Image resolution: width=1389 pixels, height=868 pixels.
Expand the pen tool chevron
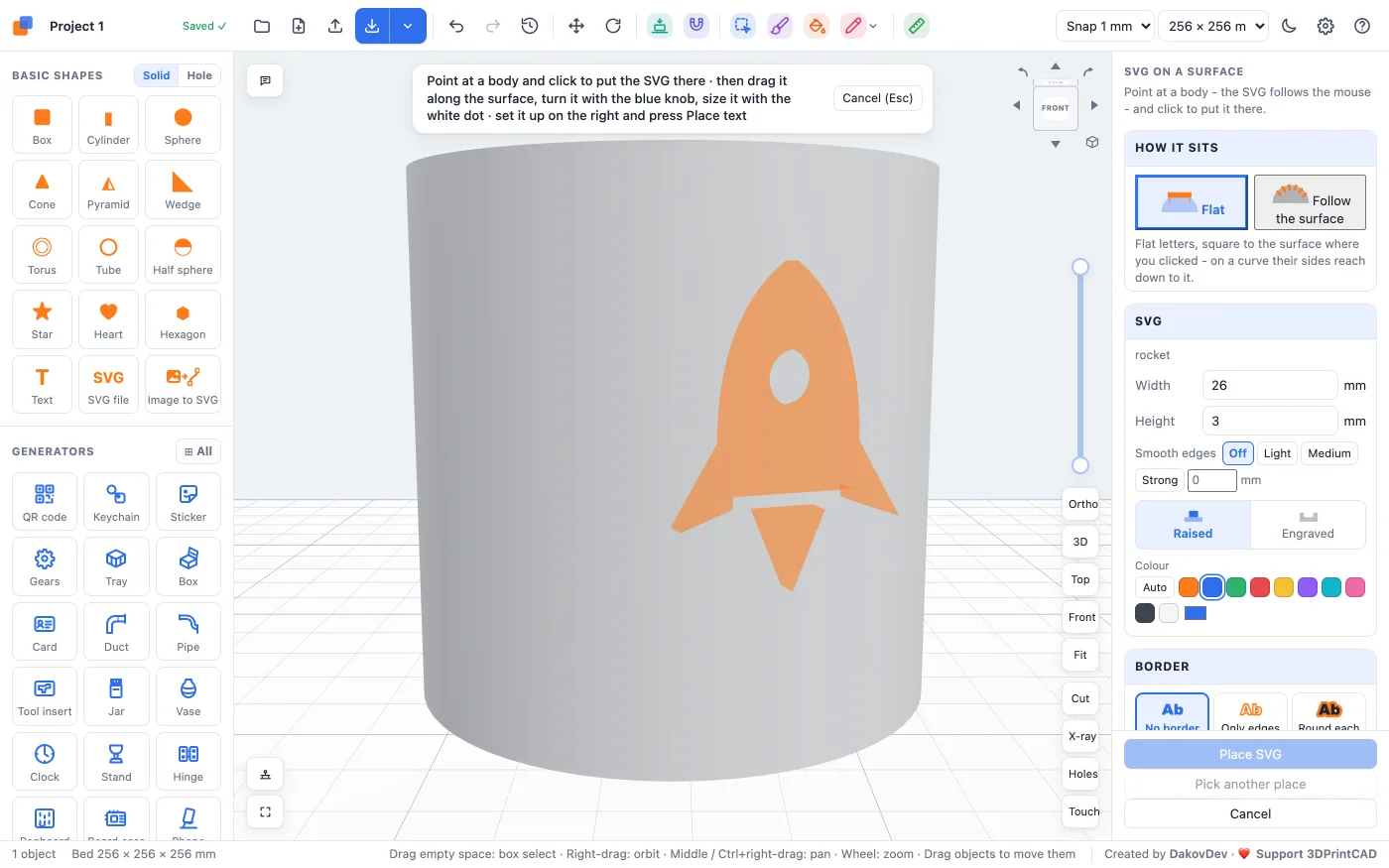tap(873, 27)
